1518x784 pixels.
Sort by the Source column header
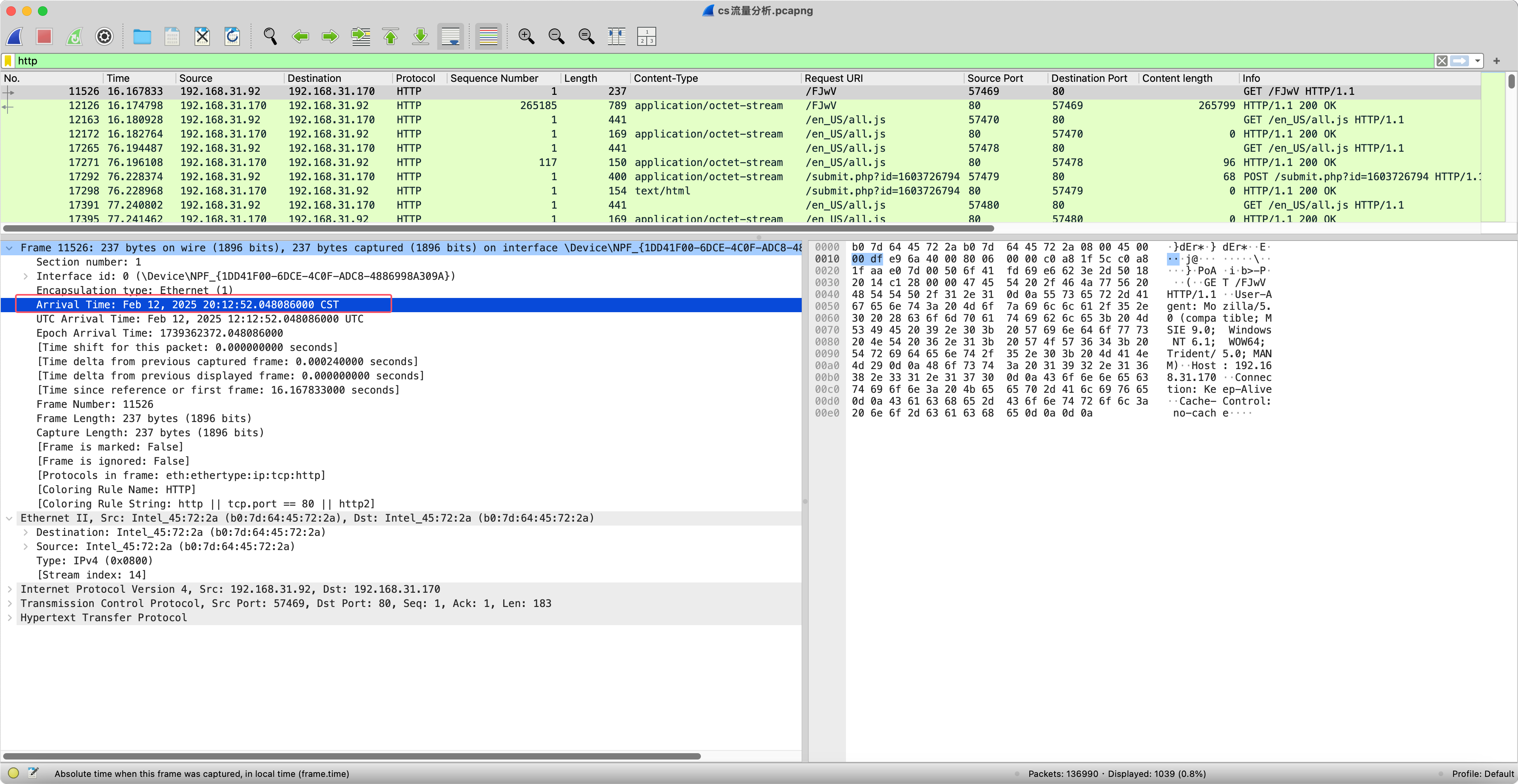(229, 78)
